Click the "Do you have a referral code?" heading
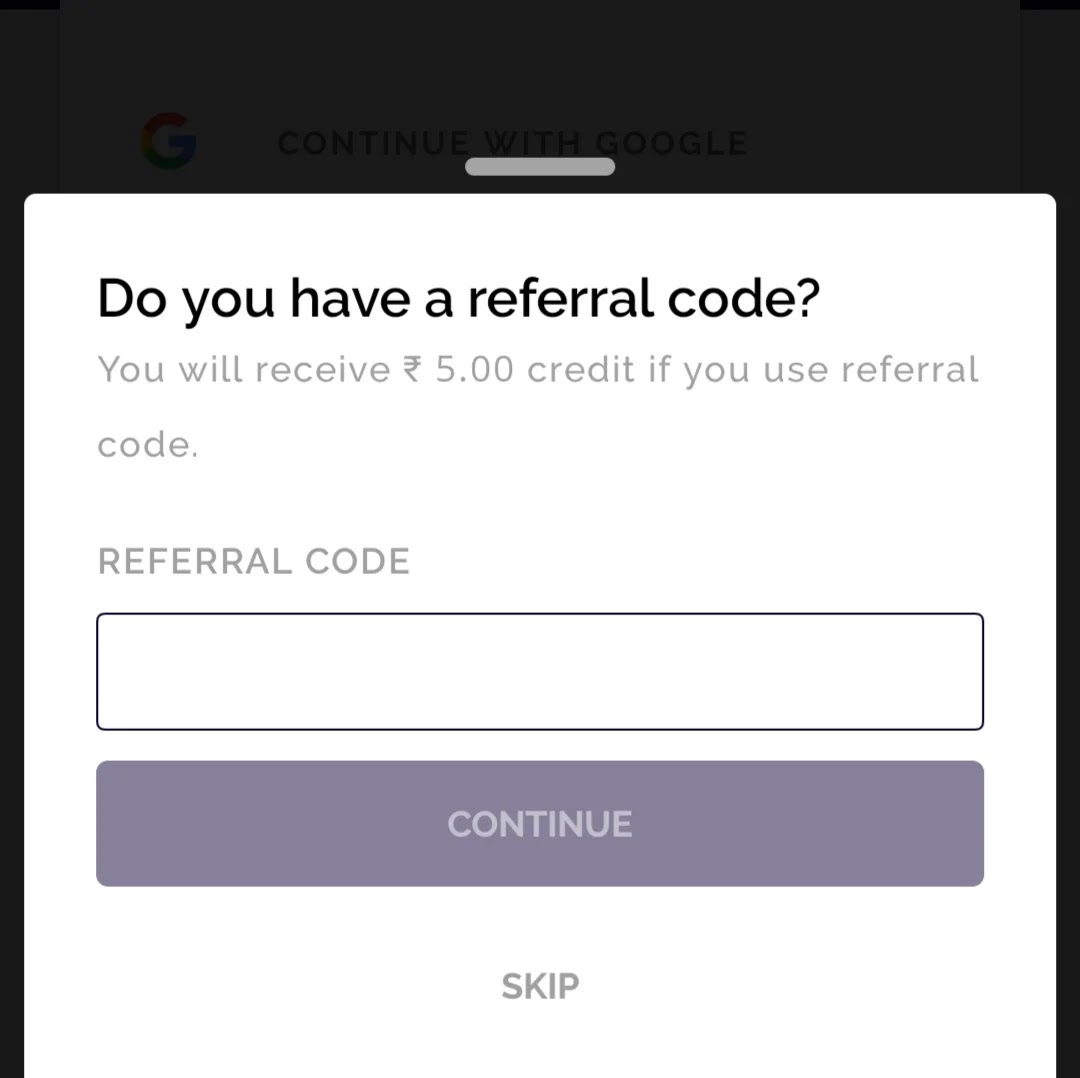 point(459,299)
